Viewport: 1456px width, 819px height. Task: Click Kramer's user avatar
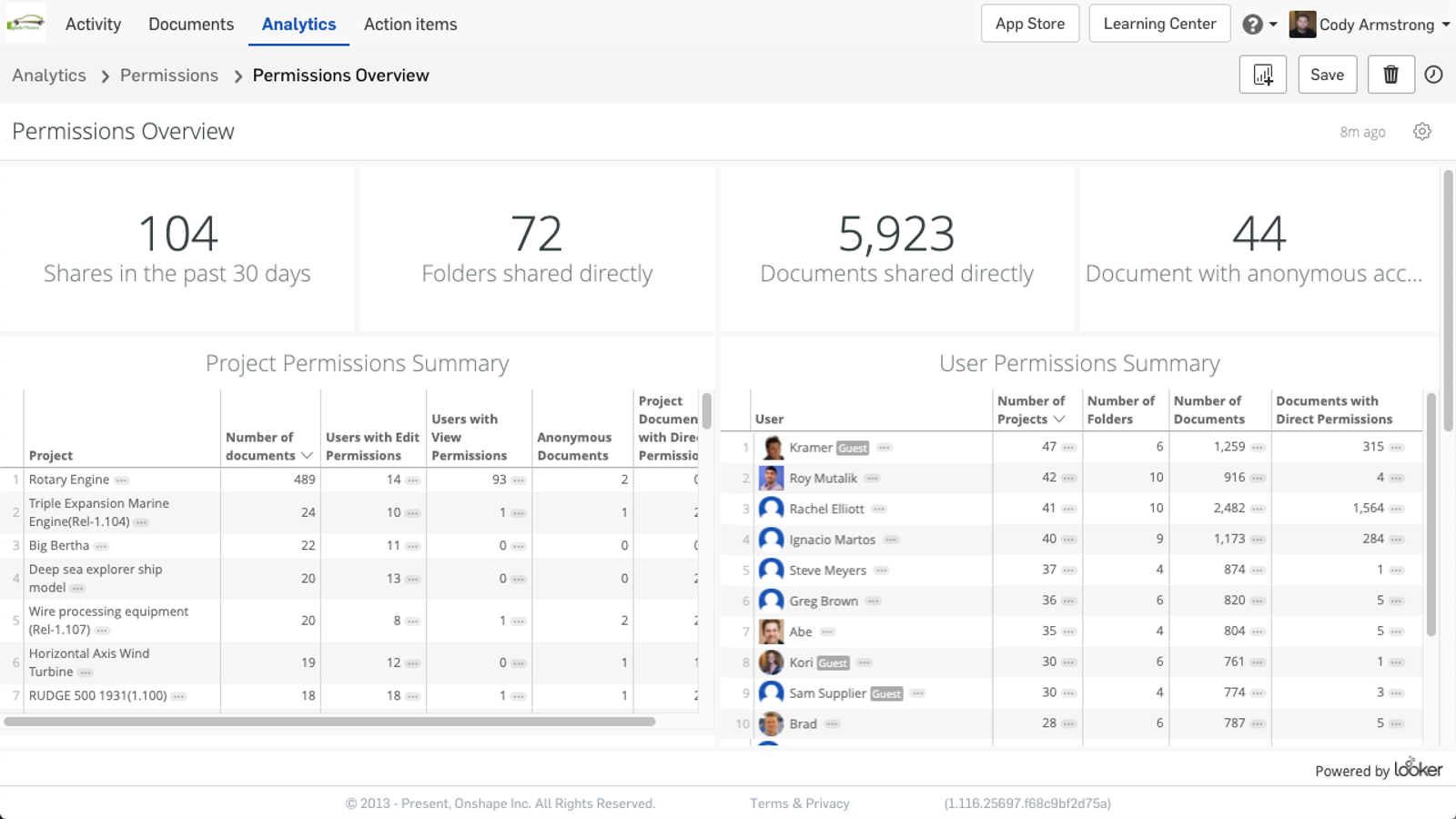(772, 448)
